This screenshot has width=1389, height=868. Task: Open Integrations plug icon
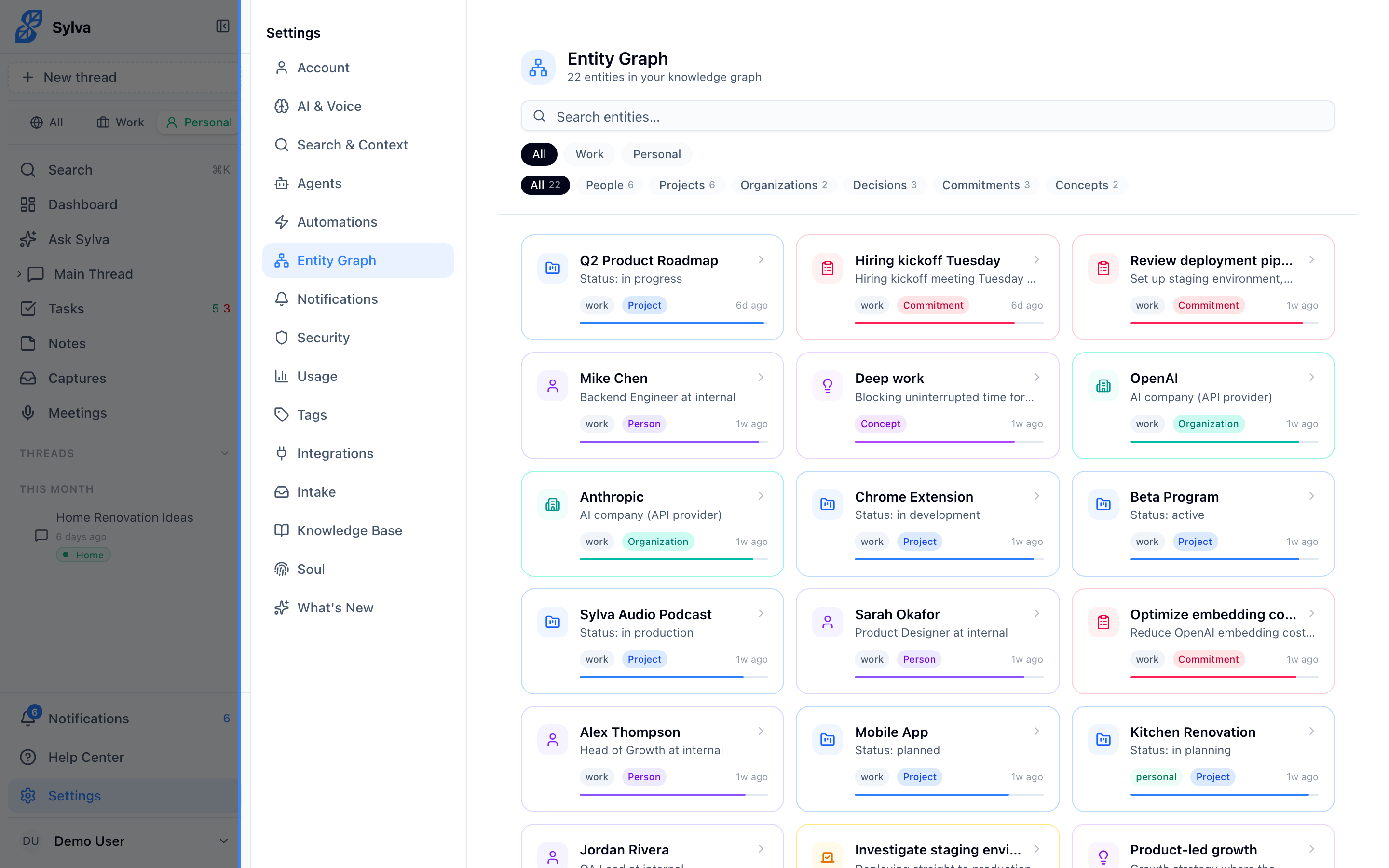click(281, 453)
